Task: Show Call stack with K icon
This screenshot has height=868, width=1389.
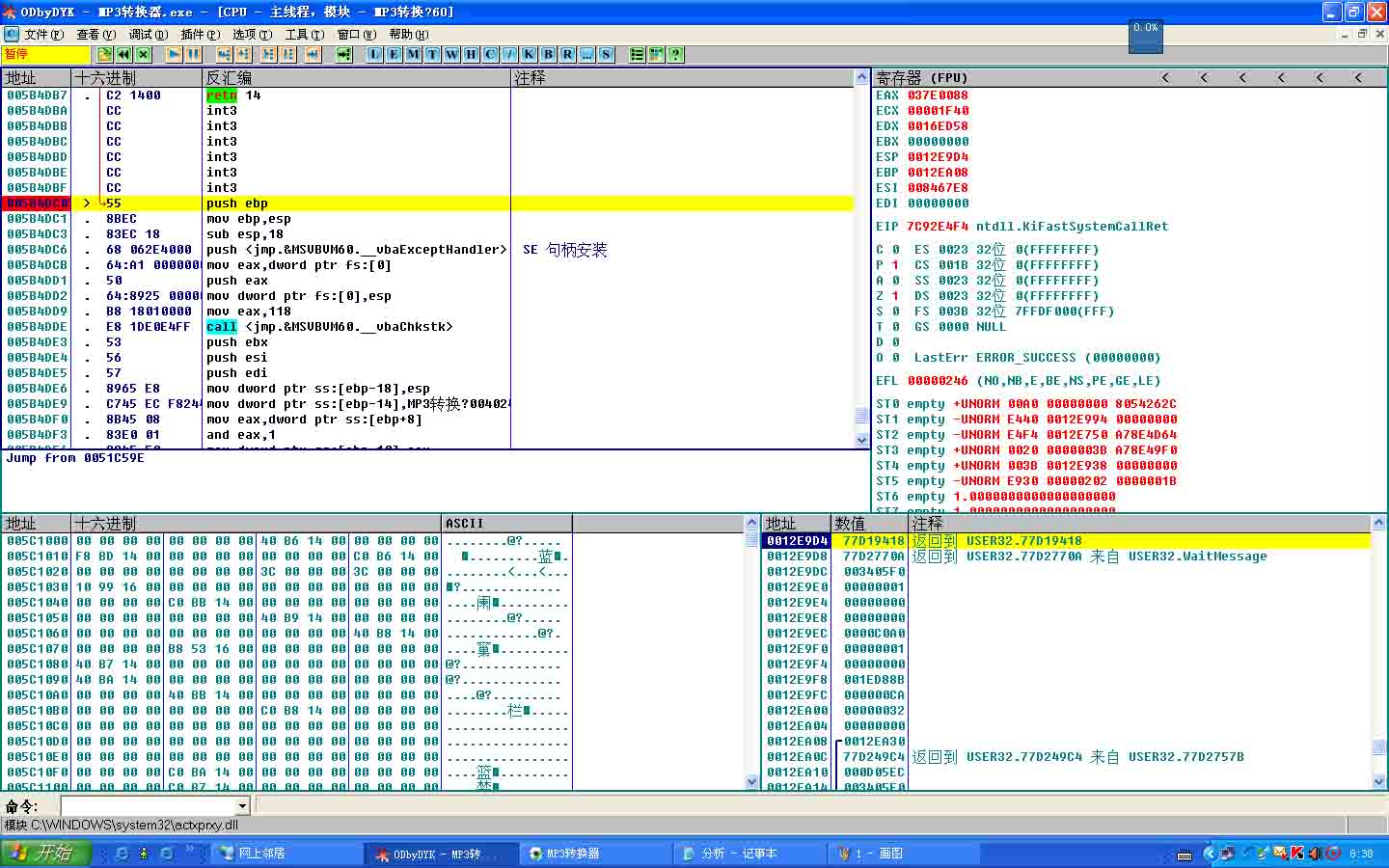Action: point(529,55)
